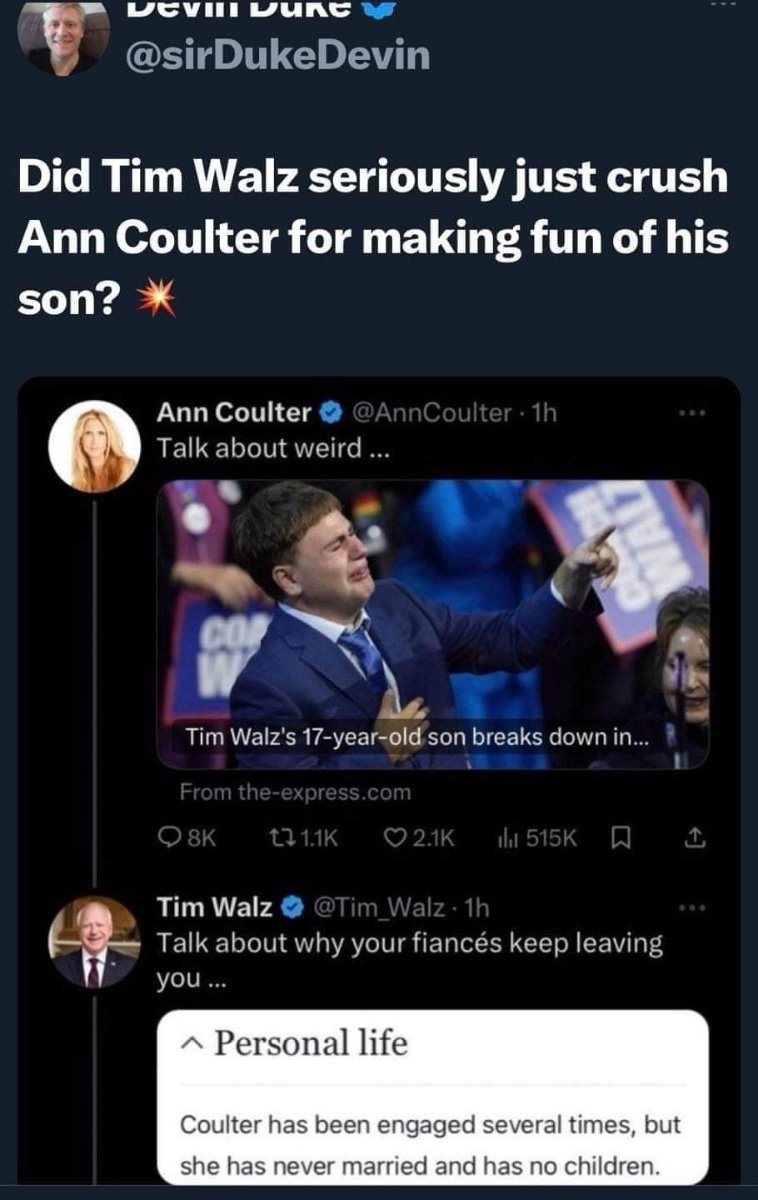Viewport: 758px width, 1200px height.
Task: Click the "From the-express.com" source link
Action: point(295,792)
